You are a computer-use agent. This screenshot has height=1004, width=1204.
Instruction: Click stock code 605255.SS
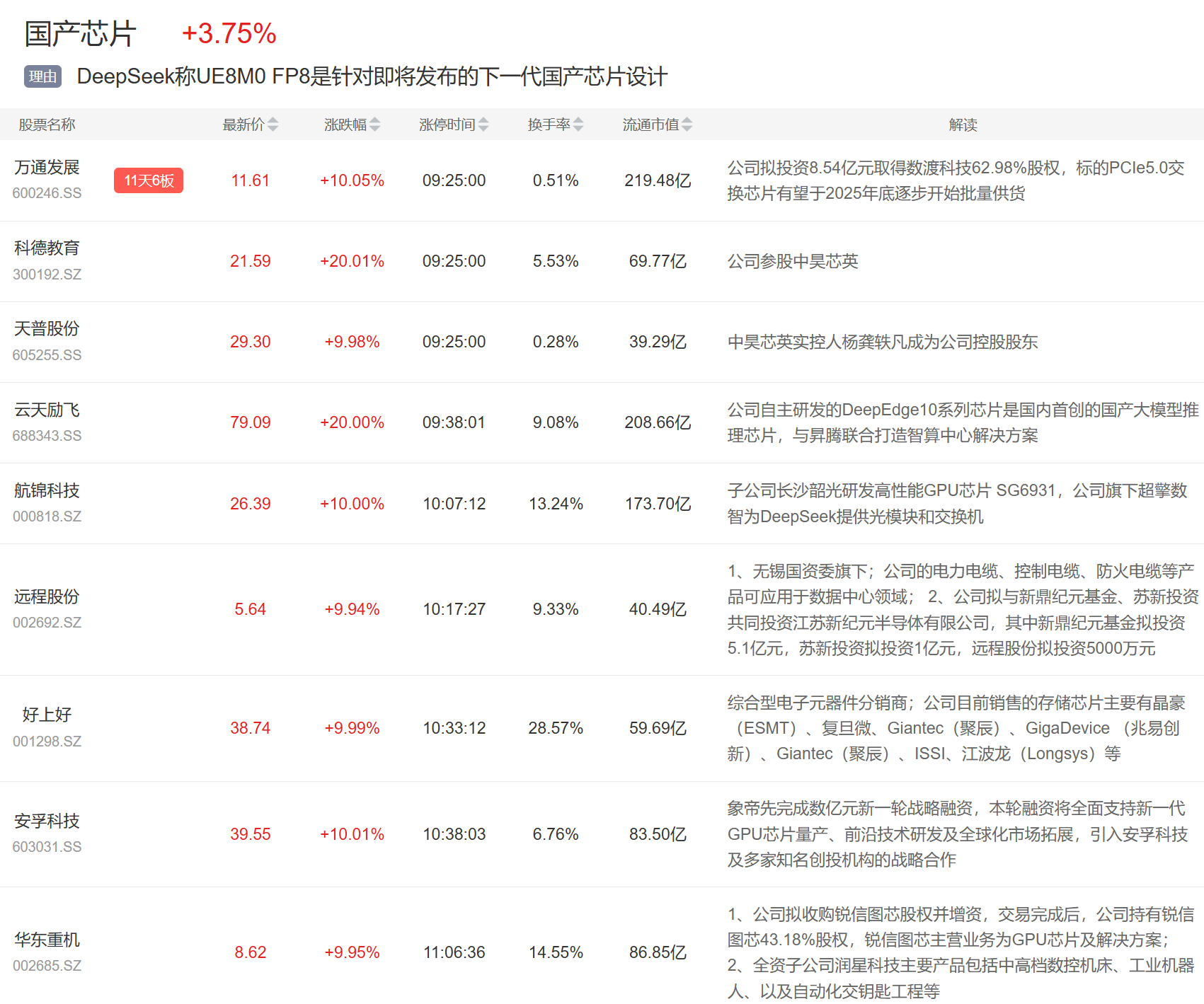click(x=47, y=355)
